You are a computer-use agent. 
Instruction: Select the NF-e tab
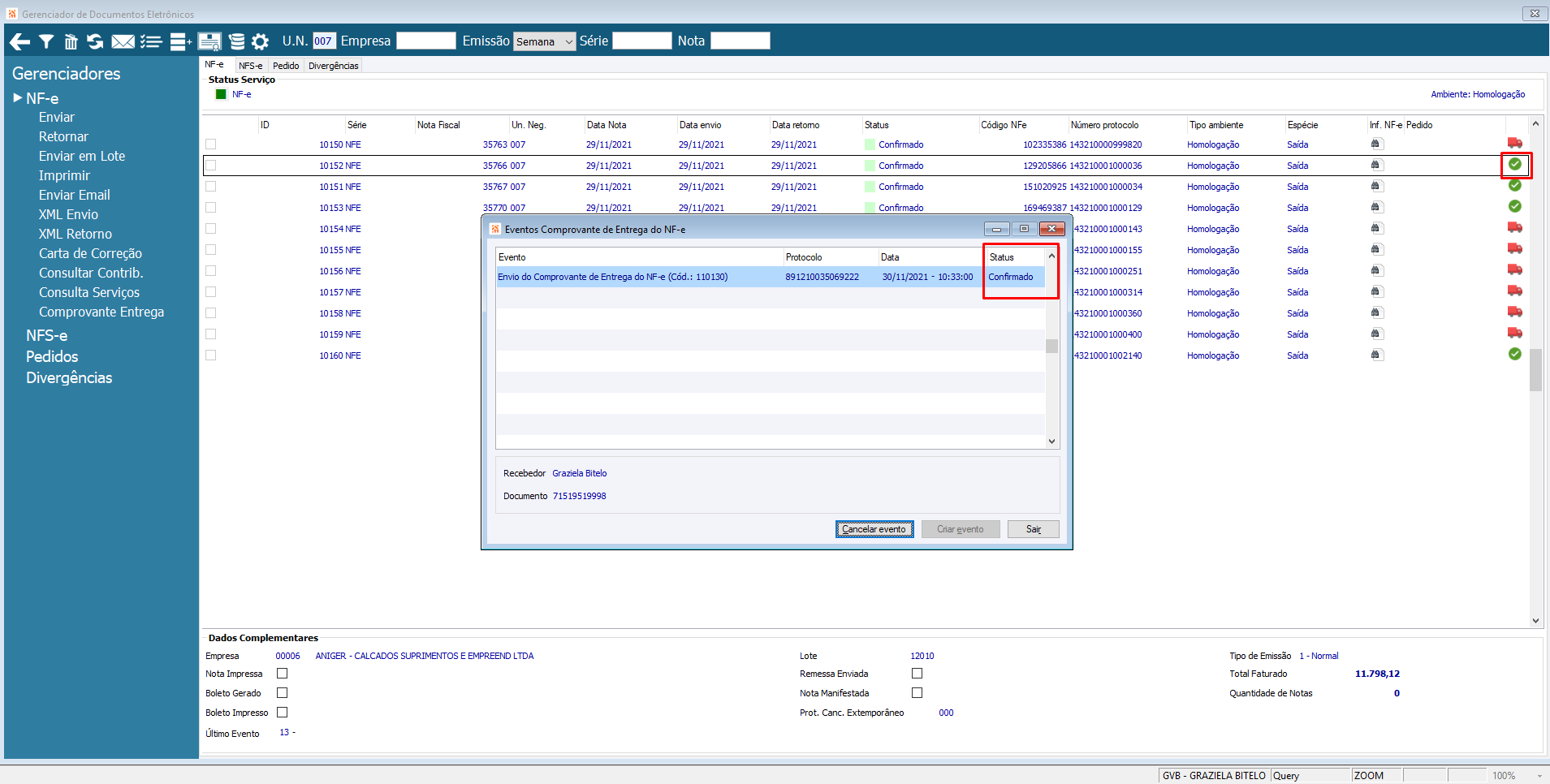[x=214, y=65]
